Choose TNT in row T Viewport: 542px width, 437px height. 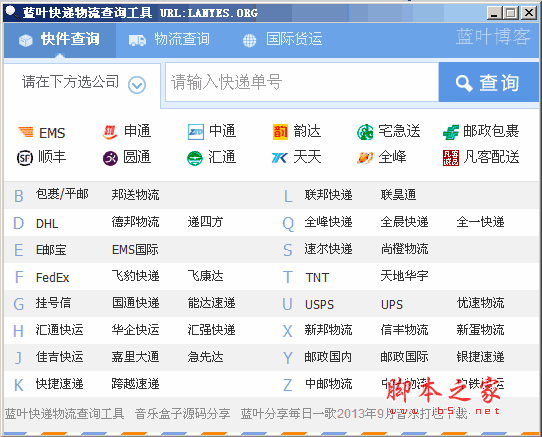point(317,278)
